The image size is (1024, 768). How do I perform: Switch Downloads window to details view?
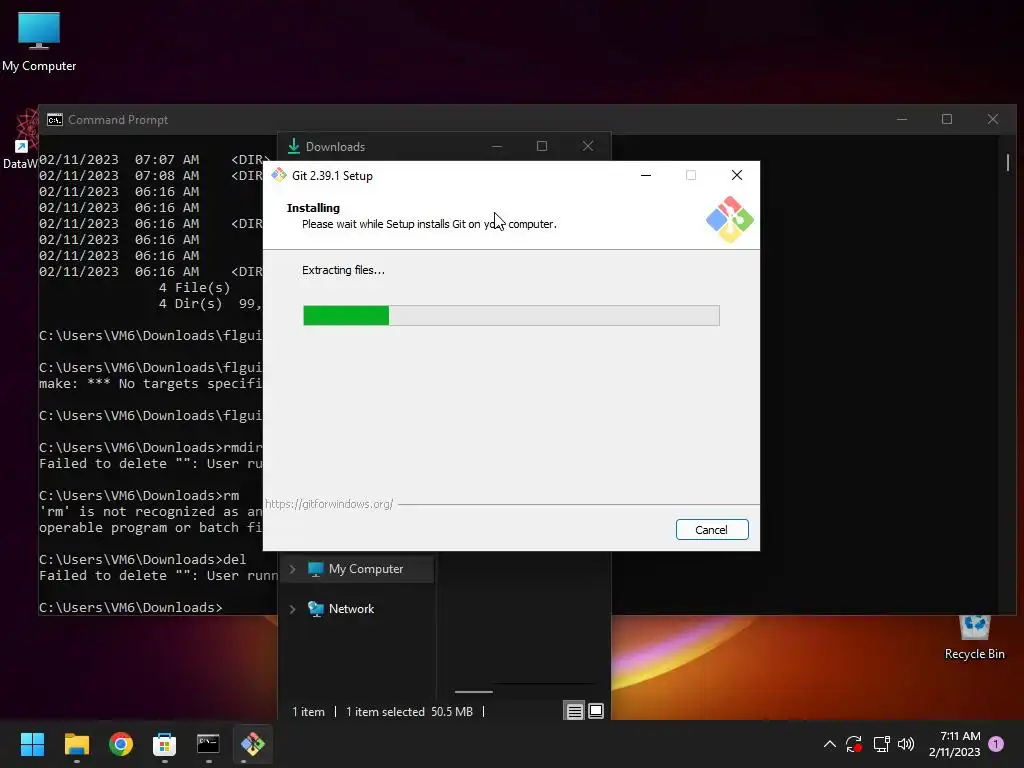click(575, 711)
